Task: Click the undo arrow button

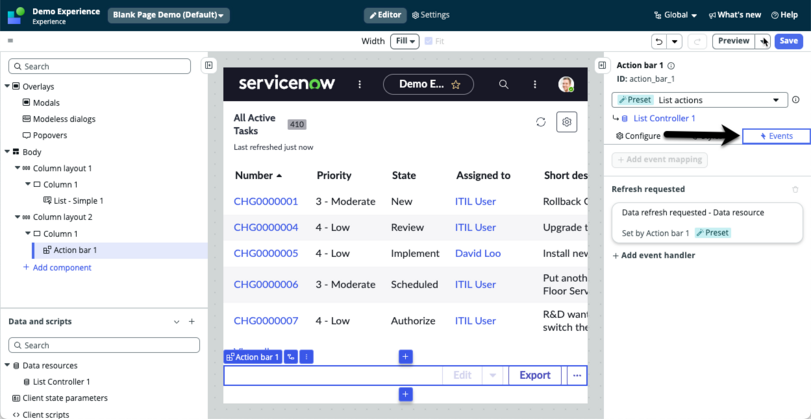Action: coord(659,41)
